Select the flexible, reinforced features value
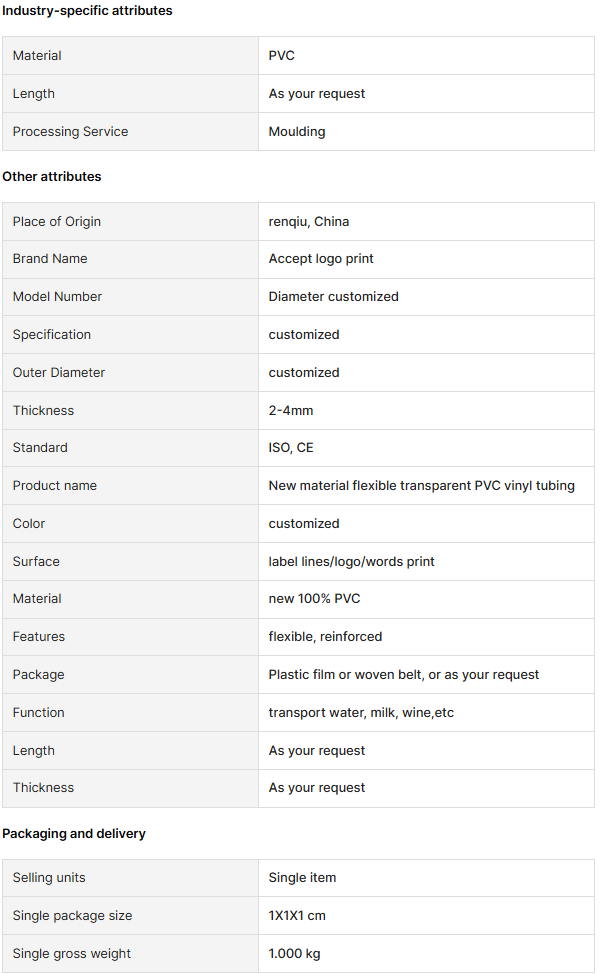Image resolution: width=603 pixels, height=974 pixels. (x=325, y=637)
